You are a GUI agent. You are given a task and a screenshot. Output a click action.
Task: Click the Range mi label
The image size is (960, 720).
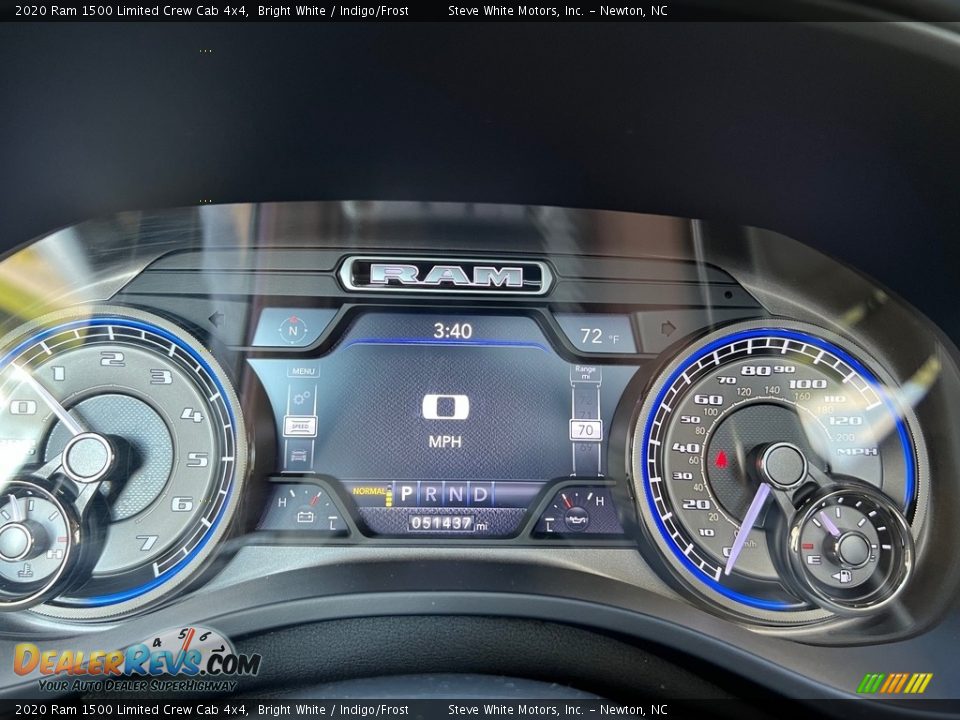pos(585,372)
